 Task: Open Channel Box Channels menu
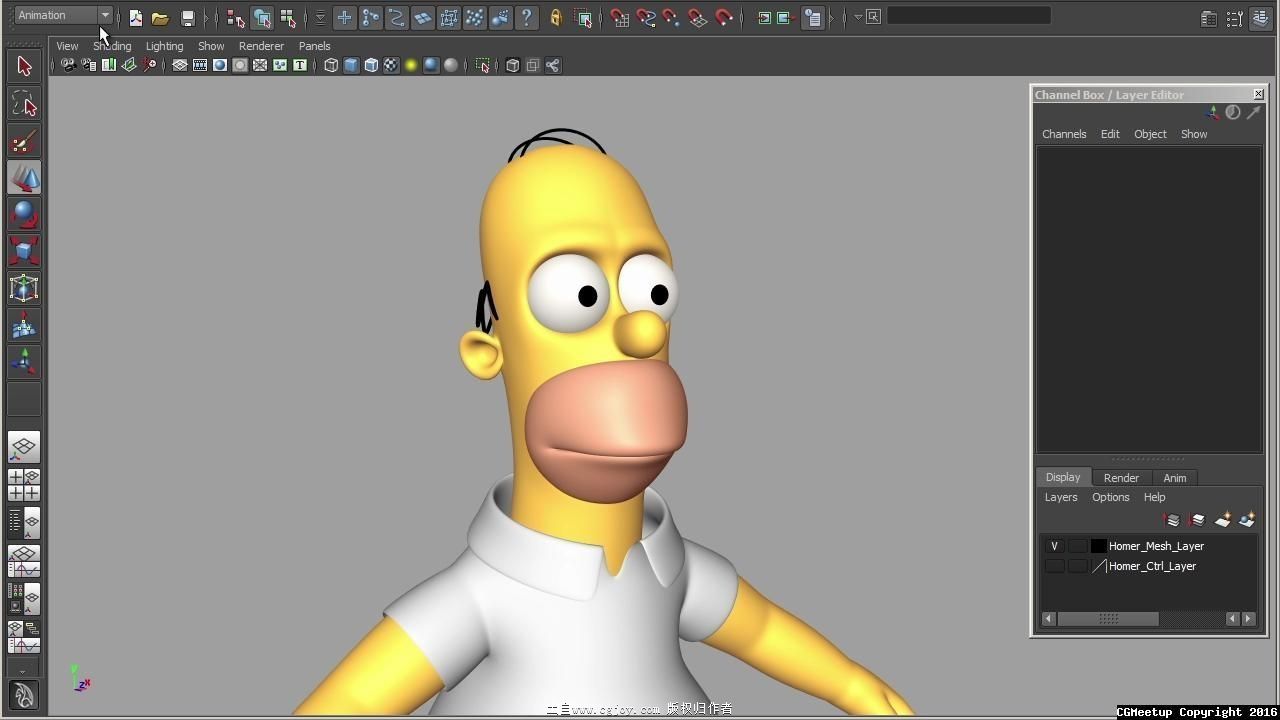(x=1064, y=134)
